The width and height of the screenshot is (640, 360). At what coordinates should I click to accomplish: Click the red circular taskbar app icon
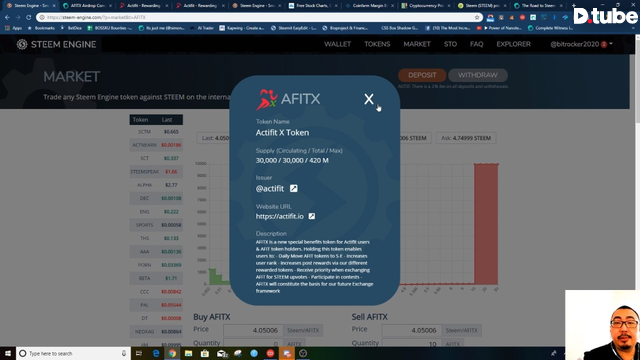(x=270, y=353)
